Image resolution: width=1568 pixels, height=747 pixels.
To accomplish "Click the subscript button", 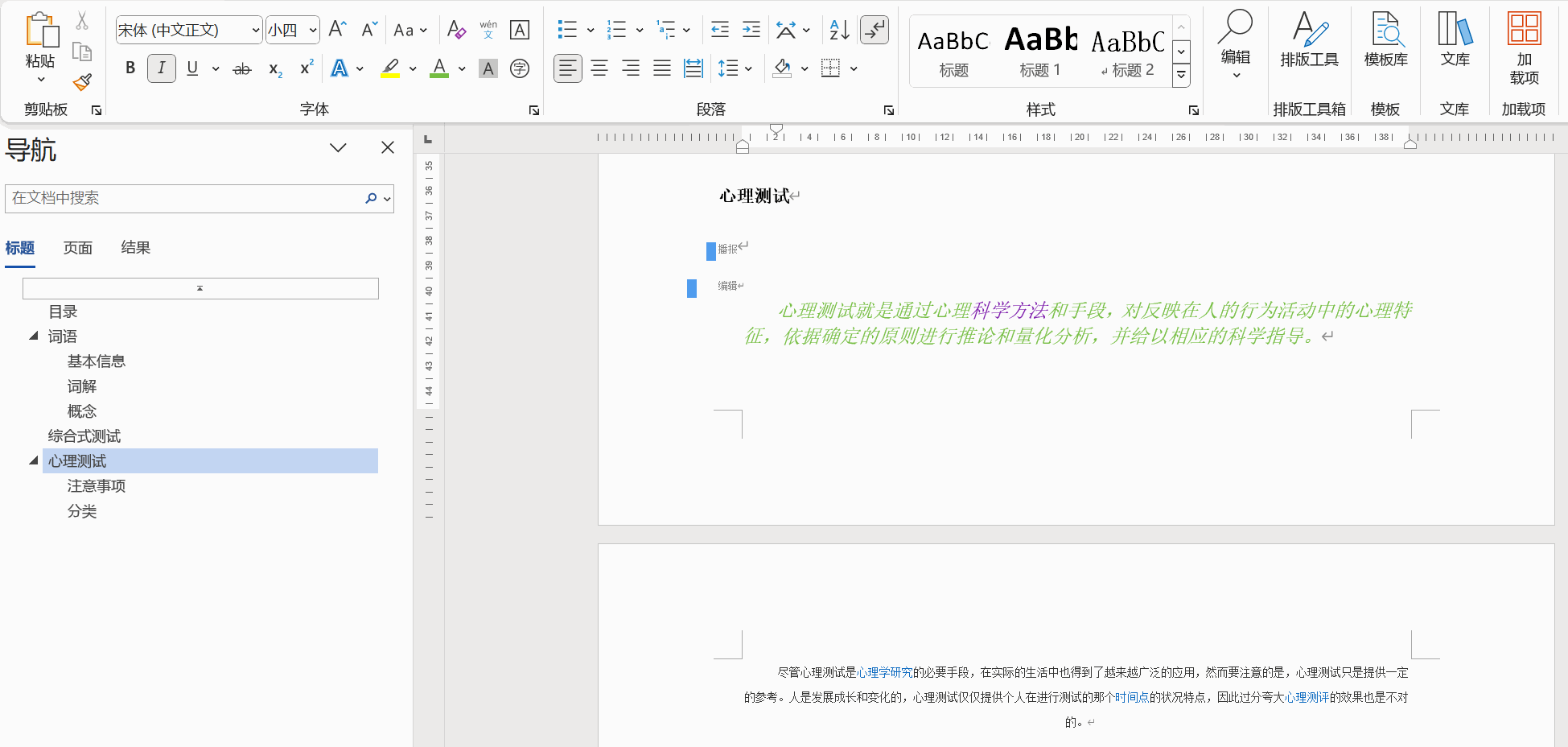I will coord(275,69).
